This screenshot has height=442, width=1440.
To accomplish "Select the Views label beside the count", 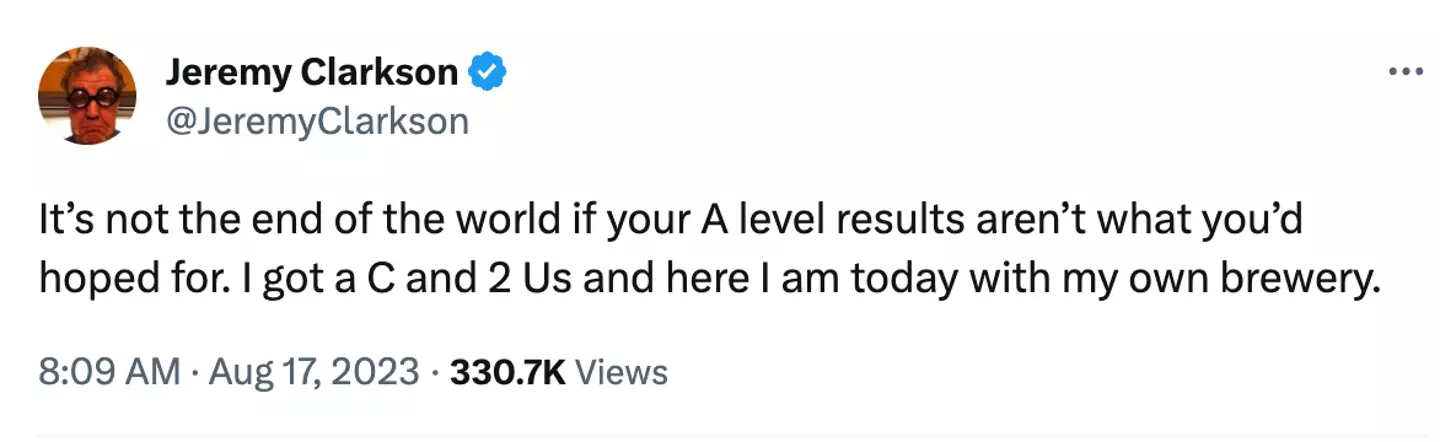I will coord(622,372).
